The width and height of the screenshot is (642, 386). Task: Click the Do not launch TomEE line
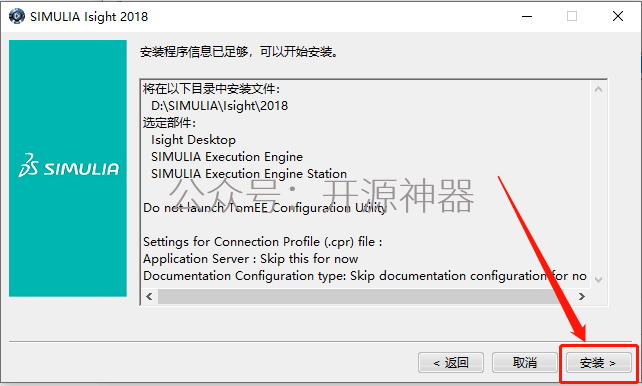pos(265,208)
